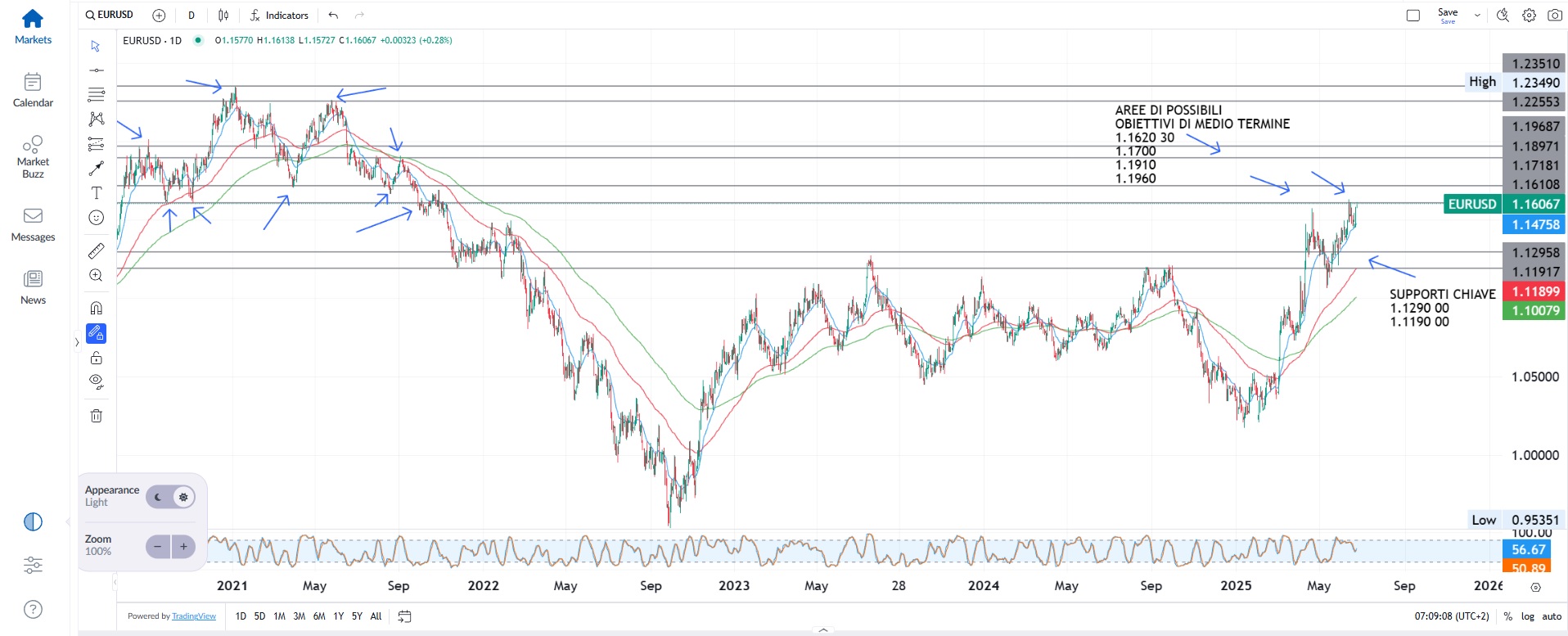Switch Appearance toggle to dark mode

click(159, 497)
